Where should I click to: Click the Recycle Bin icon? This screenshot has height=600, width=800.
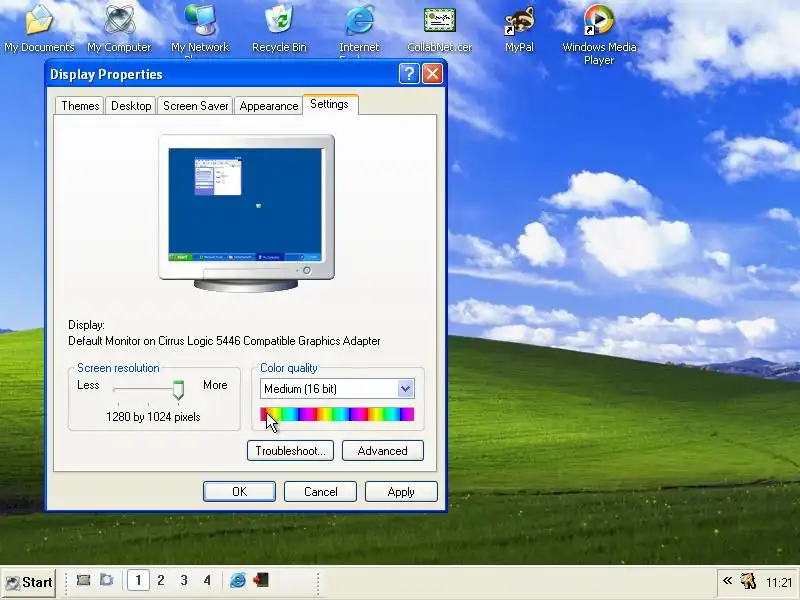tap(279, 28)
